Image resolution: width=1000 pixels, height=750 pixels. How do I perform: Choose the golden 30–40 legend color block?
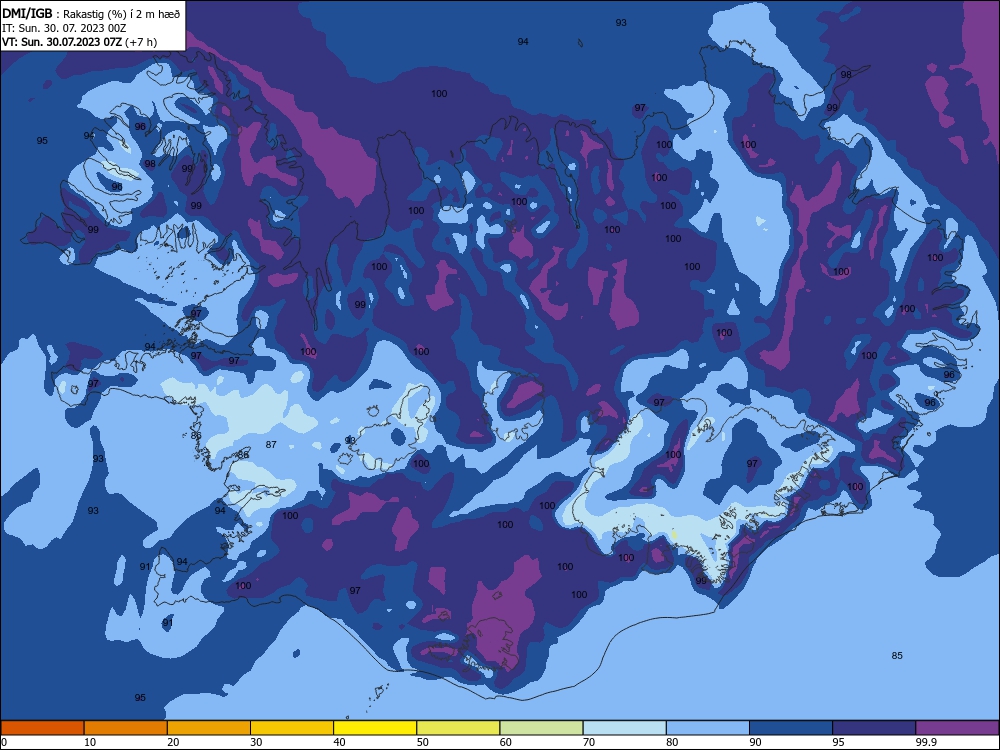pos(292,728)
